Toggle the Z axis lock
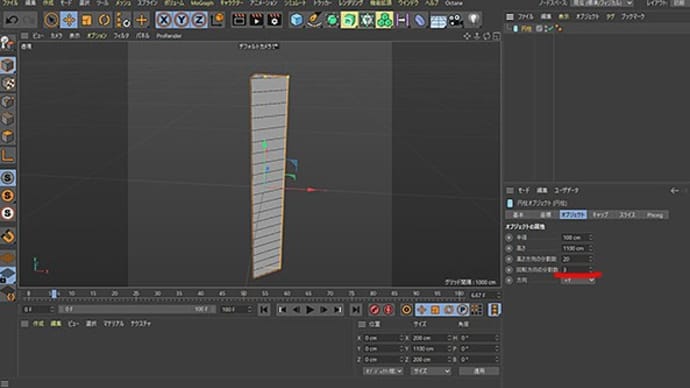Viewport: 690px width, 388px height. [x=199, y=20]
